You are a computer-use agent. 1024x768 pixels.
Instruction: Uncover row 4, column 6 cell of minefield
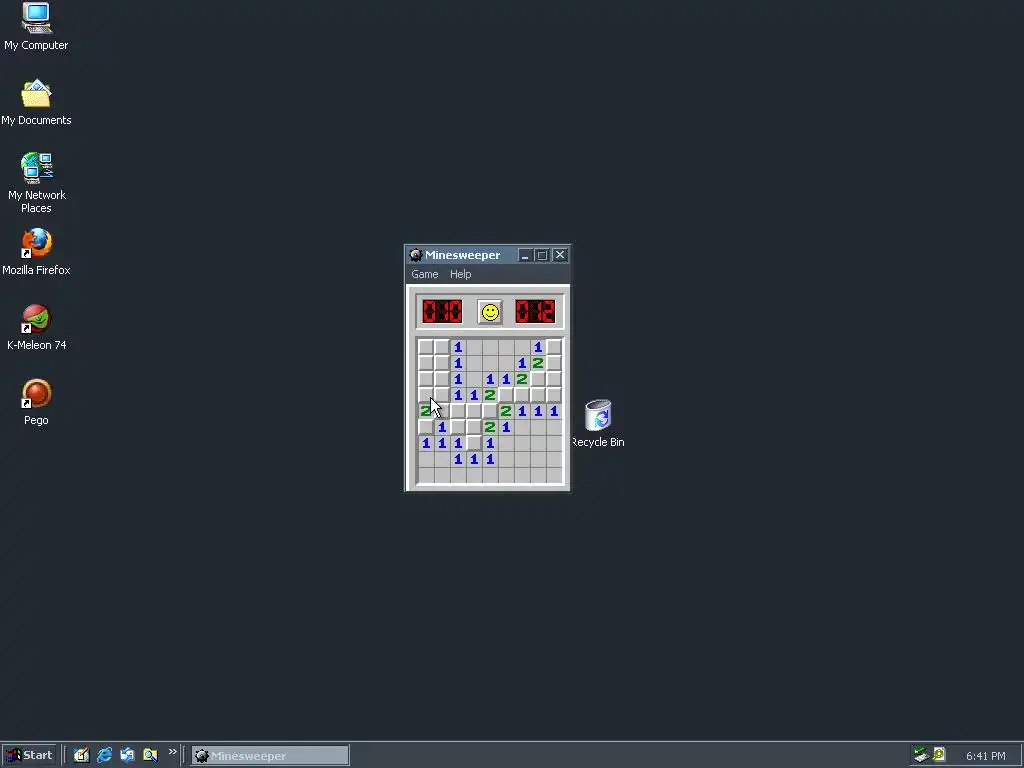click(x=505, y=395)
